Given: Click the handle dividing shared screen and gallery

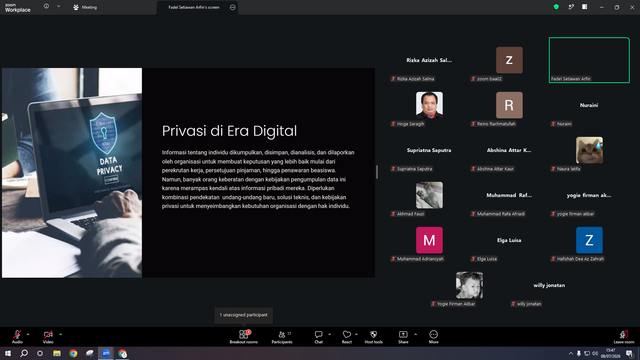Looking at the screenshot, I should pos(377,172).
